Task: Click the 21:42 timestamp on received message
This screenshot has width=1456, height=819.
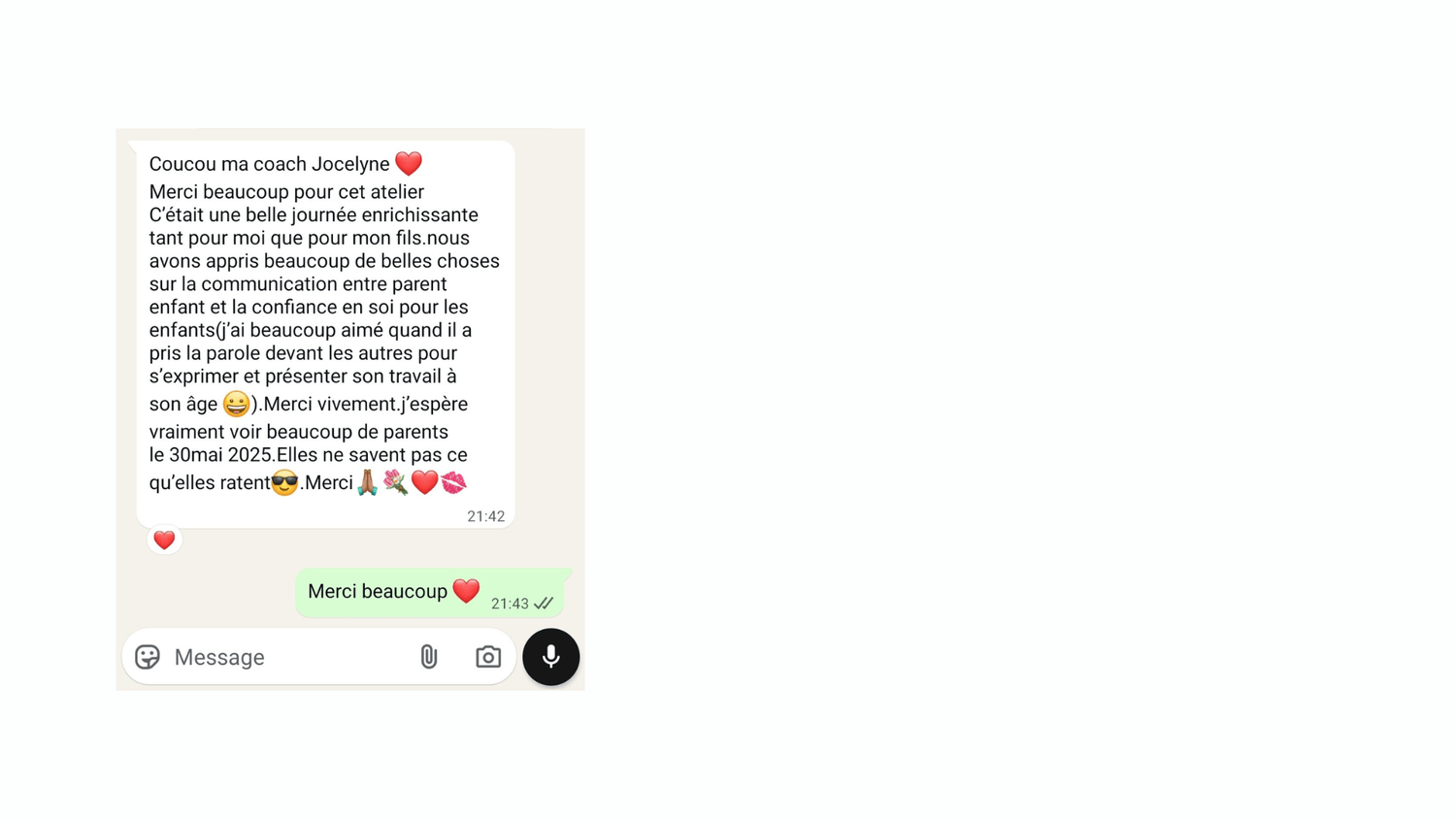Action: click(485, 516)
